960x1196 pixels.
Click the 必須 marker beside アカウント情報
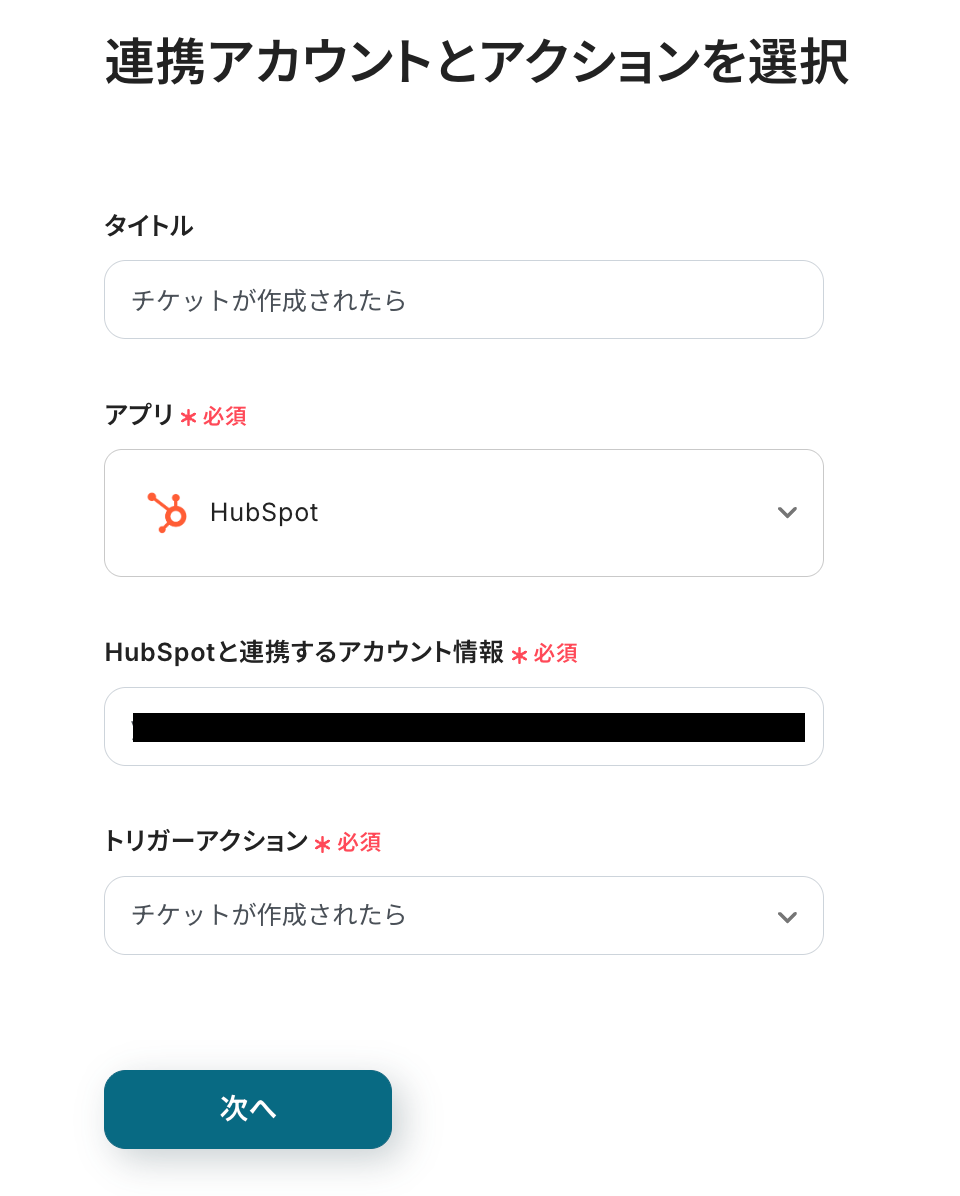tap(555, 654)
